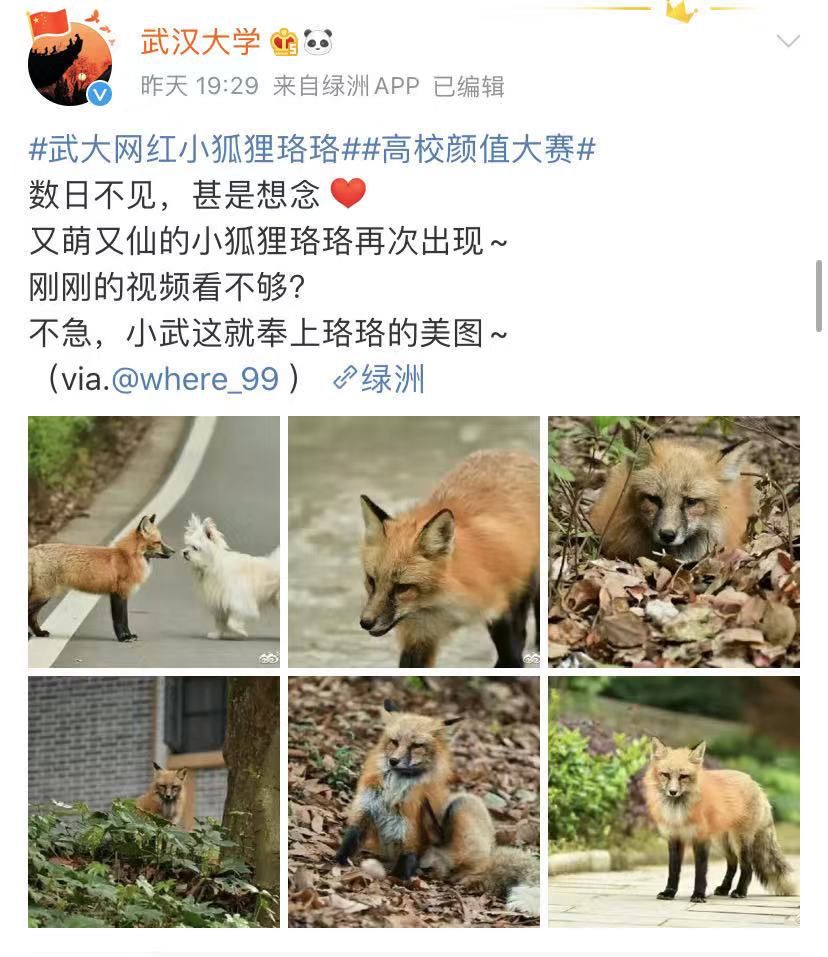Image resolution: width=828 pixels, height=957 pixels.
Task: Click the gold crown membership badge
Action: pyautogui.click(x=284, y=43)
